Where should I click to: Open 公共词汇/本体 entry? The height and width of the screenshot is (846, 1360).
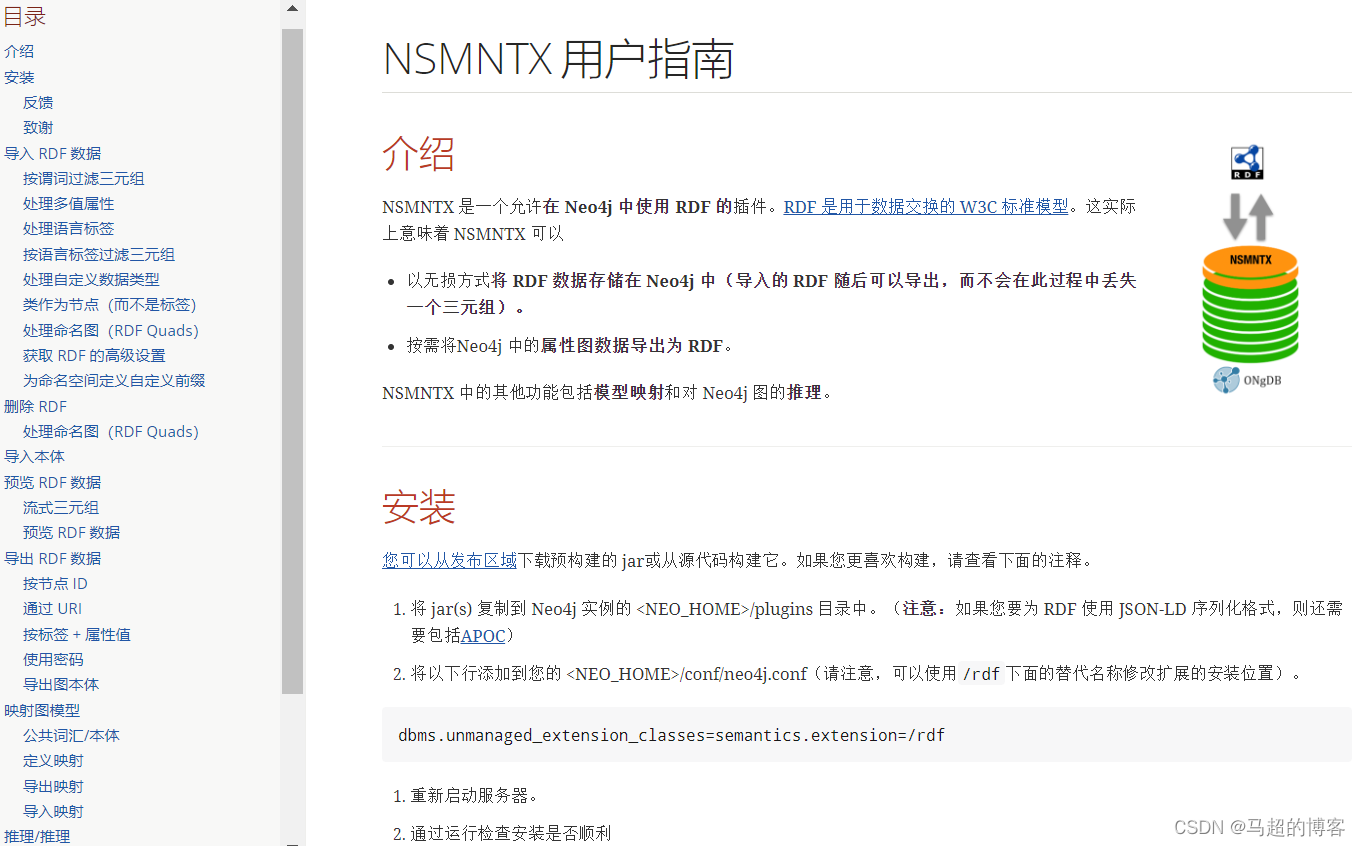(71, 735)
